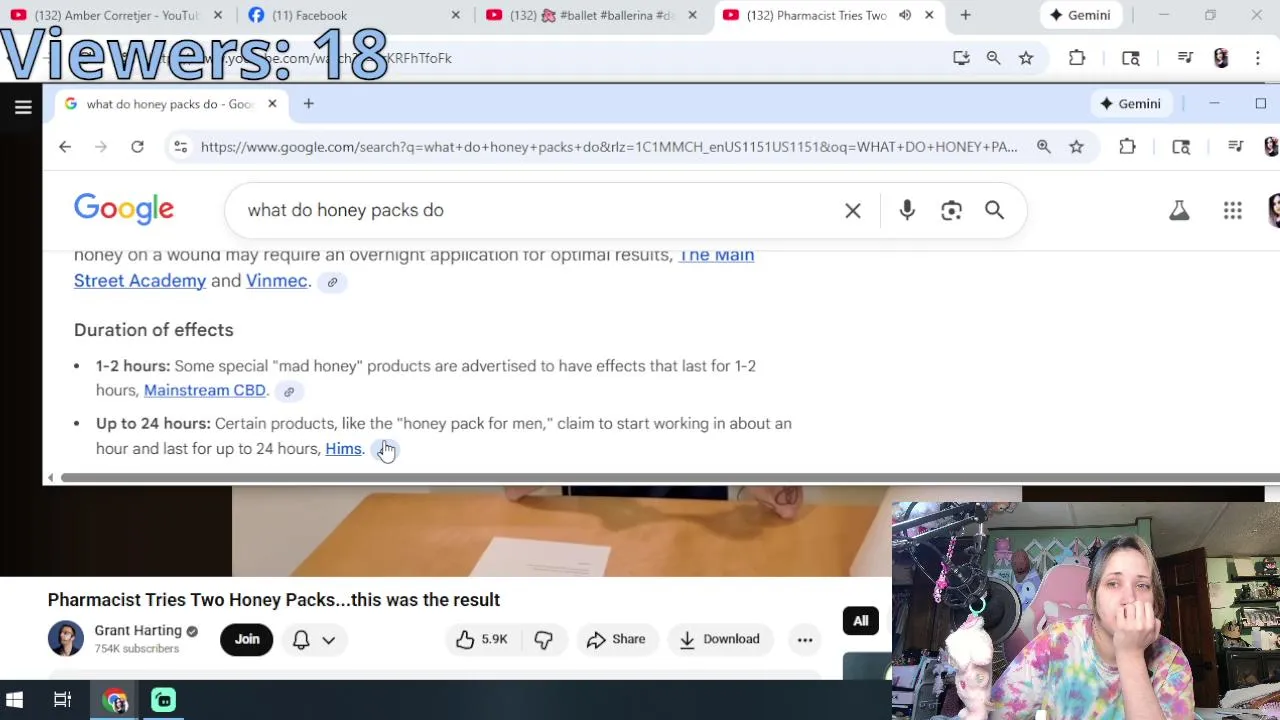Open extensions puzzle icon in Google window
The width and height of the screenshot is (1280, 720).
coord(1127,147)
